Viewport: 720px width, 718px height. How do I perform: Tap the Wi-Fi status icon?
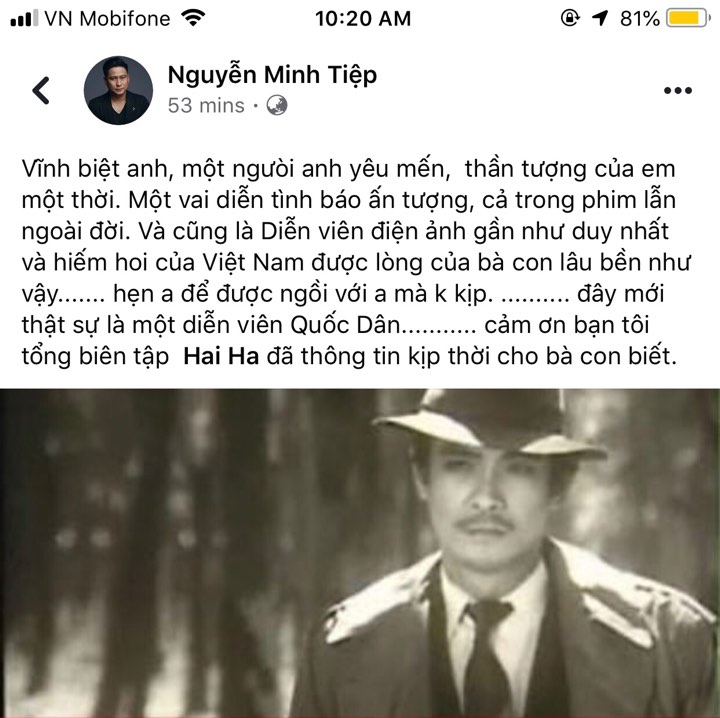pos(193,18)
